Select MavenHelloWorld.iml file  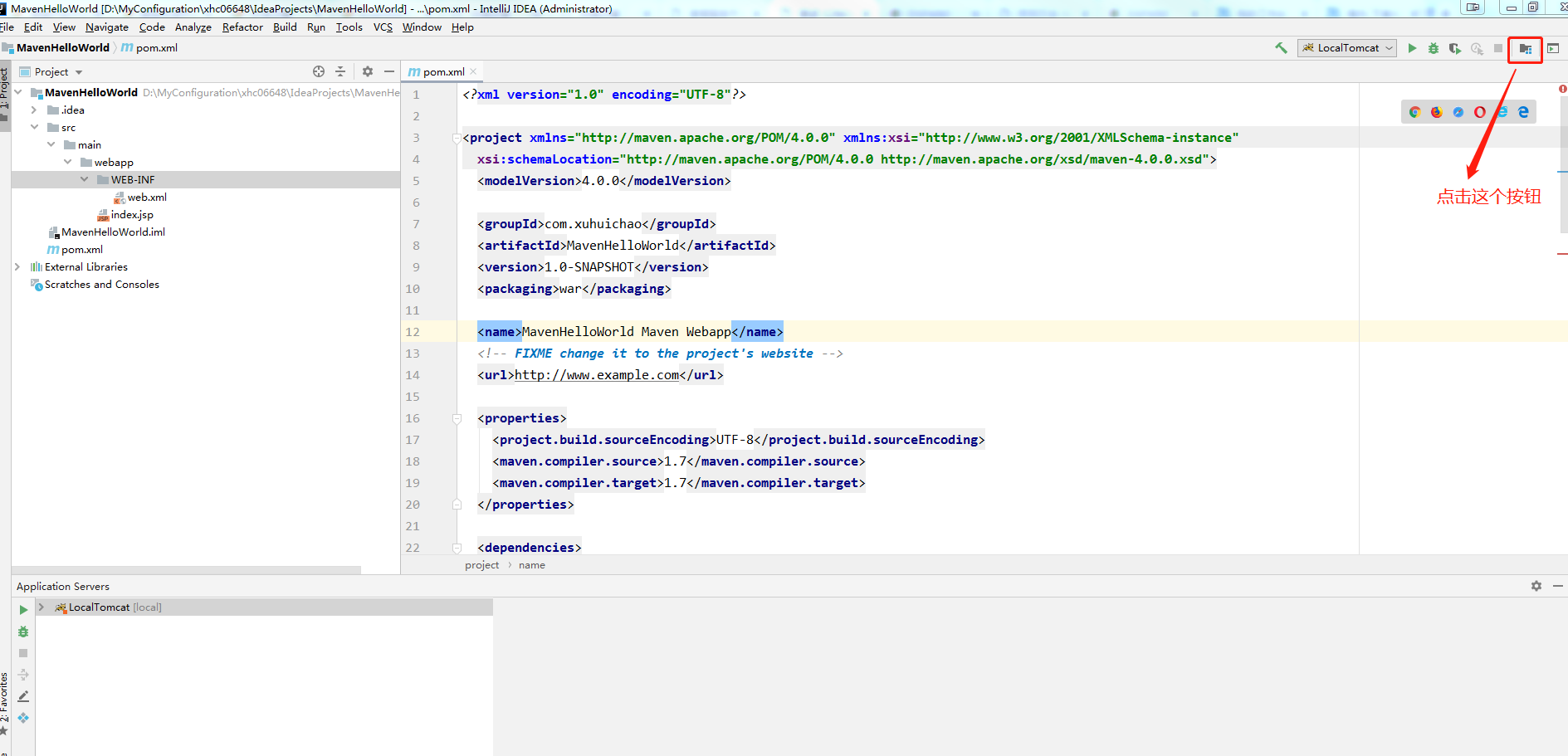[113, 232]
